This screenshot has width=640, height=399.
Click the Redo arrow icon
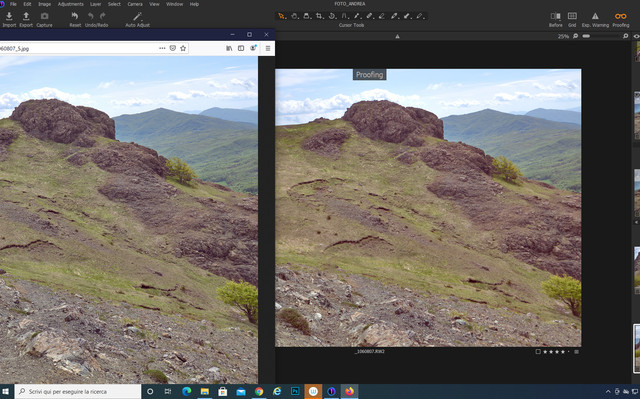point(103,16)
